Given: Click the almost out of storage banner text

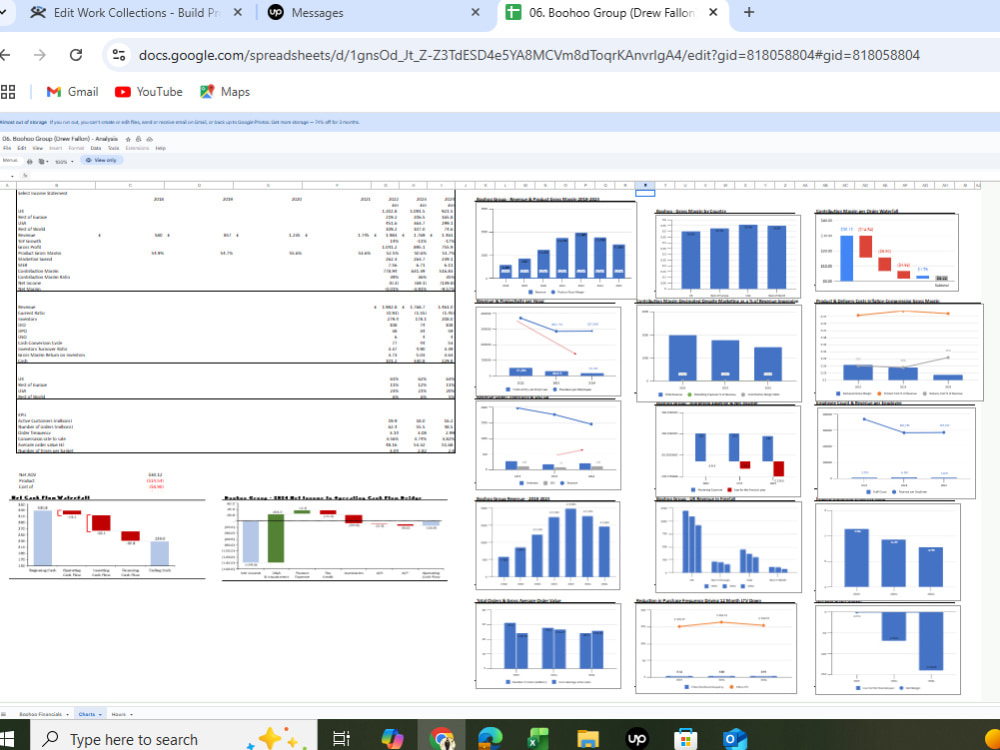Looking at the screenshot, I should pos(180,122).
